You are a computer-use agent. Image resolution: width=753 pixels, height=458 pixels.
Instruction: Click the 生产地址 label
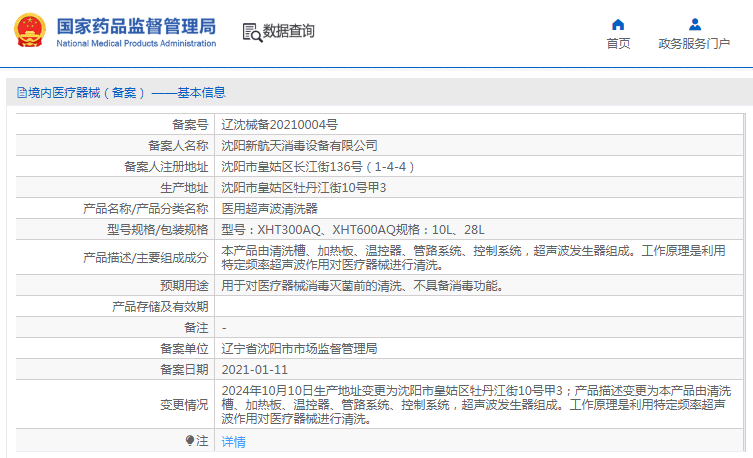coord(184,188)
